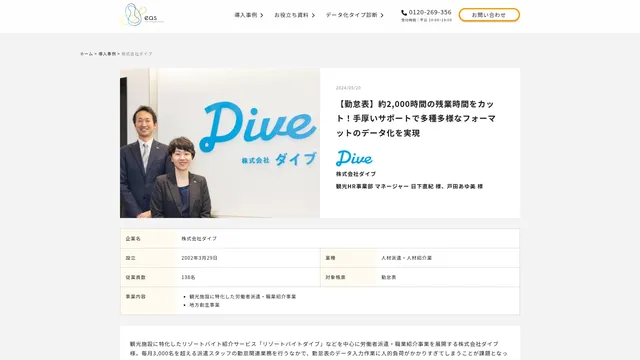Viewport: 640px width, 360px height.
Task: Click the eas logo in header
Action: click(143, 15)
